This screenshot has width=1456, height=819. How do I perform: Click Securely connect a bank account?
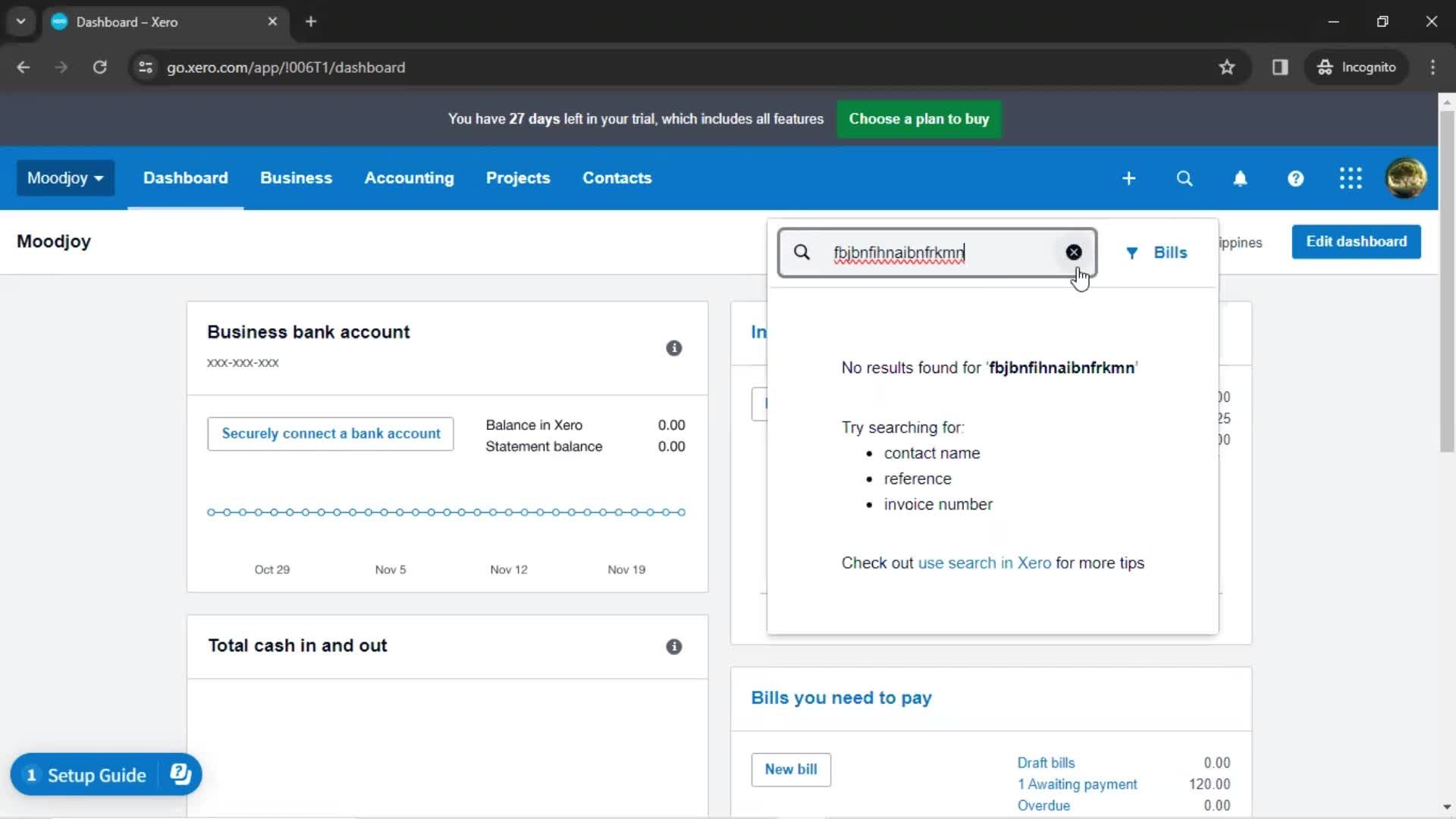331,434
